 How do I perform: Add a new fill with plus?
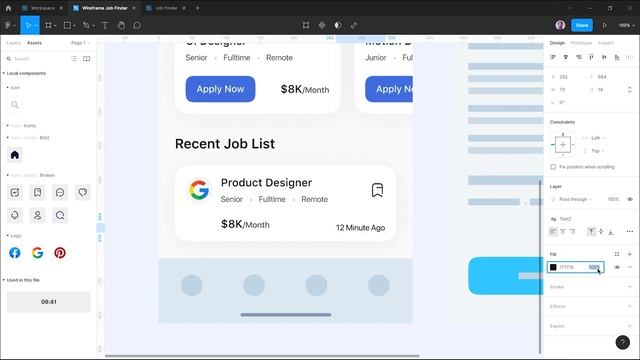pos(630,254)
